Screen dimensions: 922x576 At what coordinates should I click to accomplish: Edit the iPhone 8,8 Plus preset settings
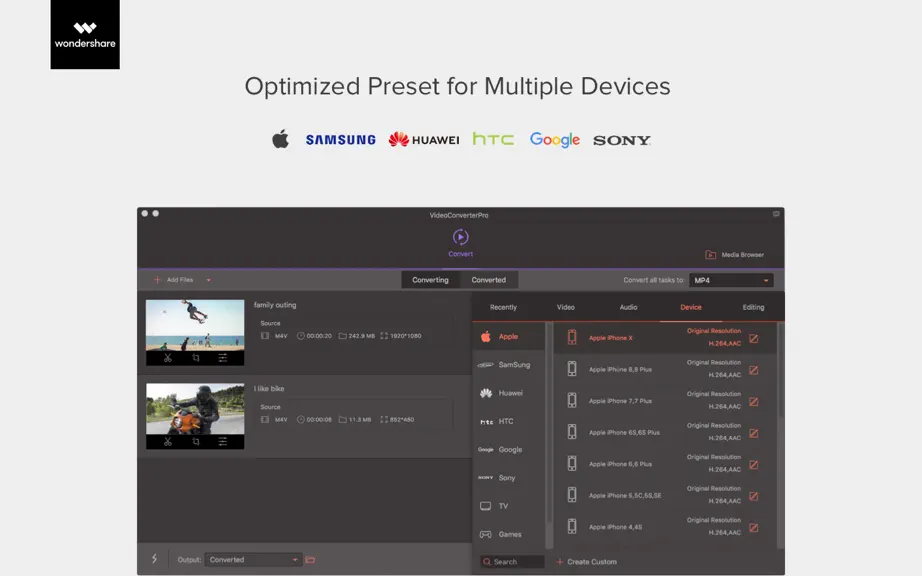[754, 370]
